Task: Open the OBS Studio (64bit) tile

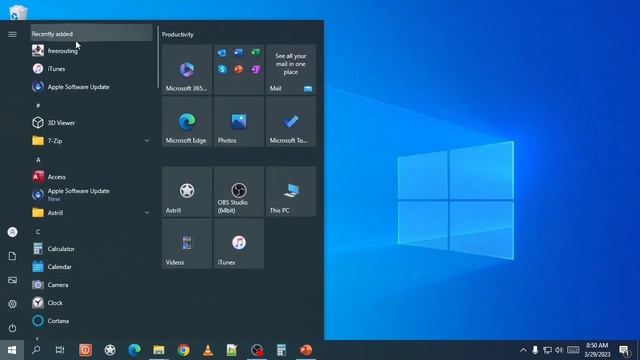Action: 239,191
